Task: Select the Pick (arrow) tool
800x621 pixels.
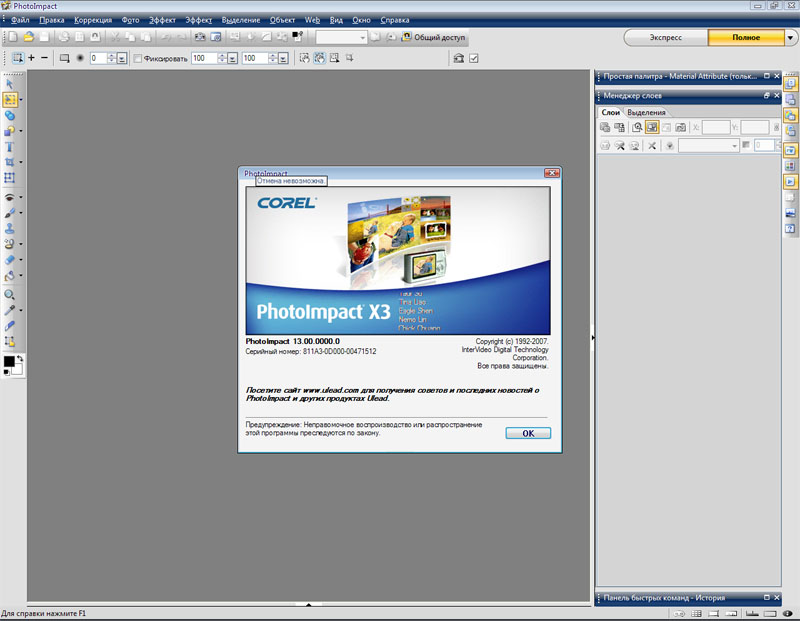Action: tap(10, 84)
